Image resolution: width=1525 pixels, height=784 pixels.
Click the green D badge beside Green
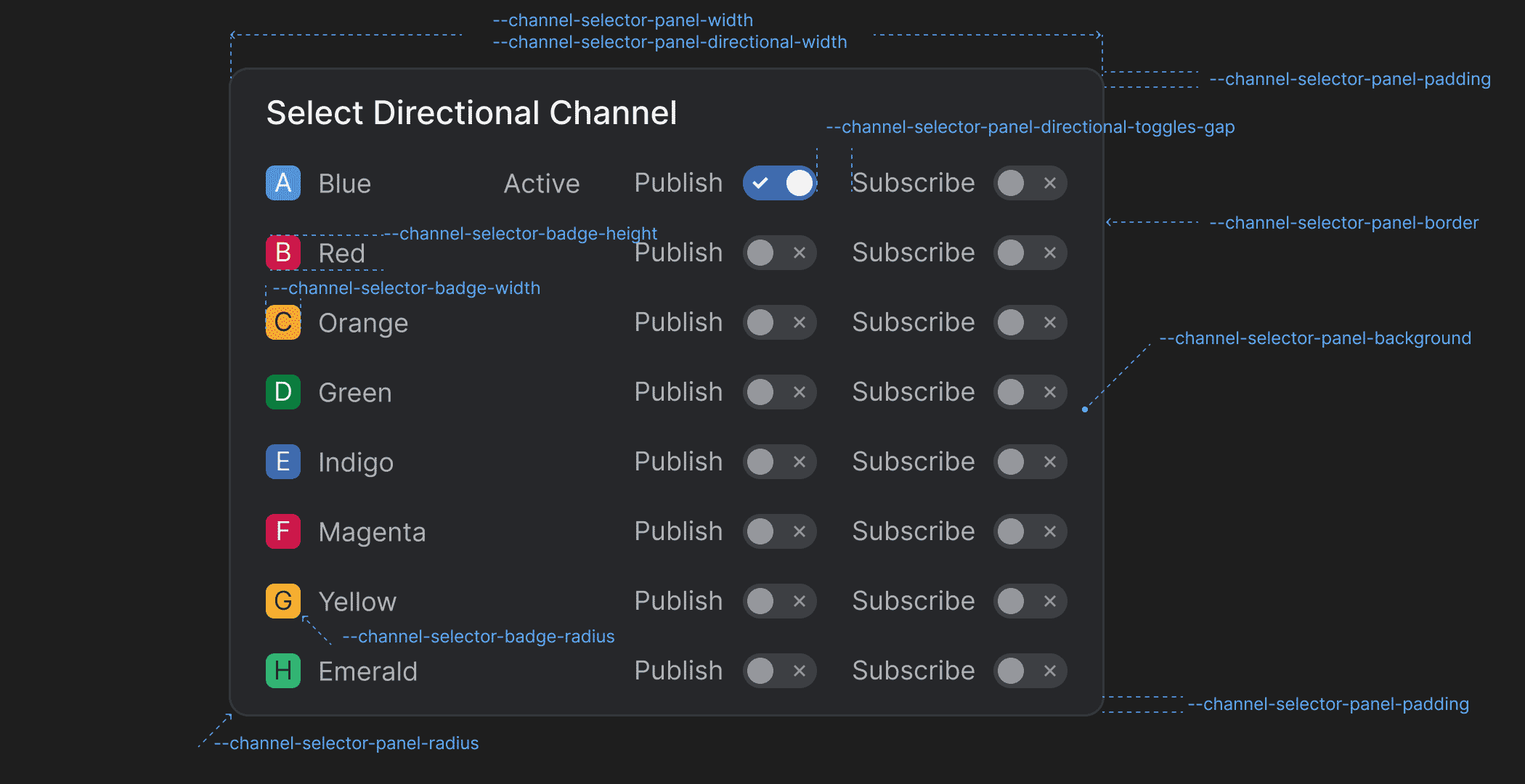pyautogui.click(x=282, y=392)
